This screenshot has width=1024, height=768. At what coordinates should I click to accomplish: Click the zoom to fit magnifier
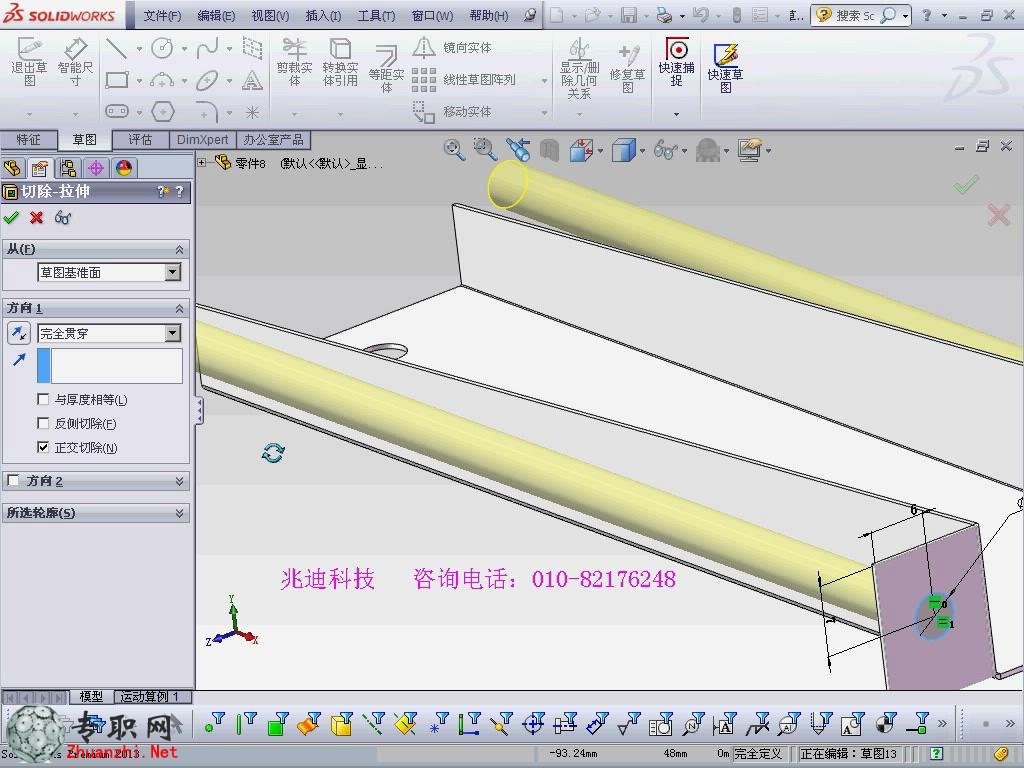click(x=454, y=150)
